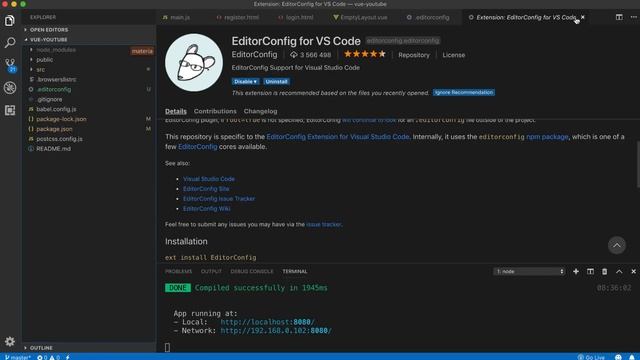Click the install count download icon

pos(293,55)
